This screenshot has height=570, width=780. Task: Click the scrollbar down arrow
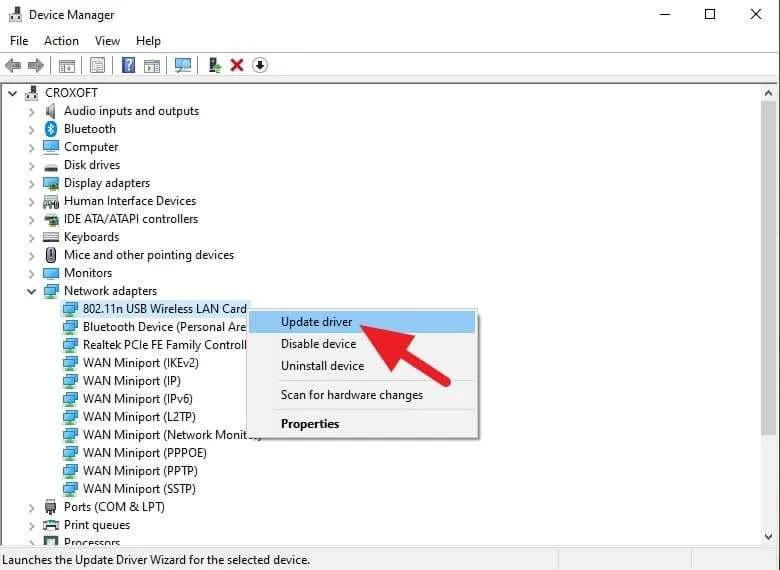point(769,537)
